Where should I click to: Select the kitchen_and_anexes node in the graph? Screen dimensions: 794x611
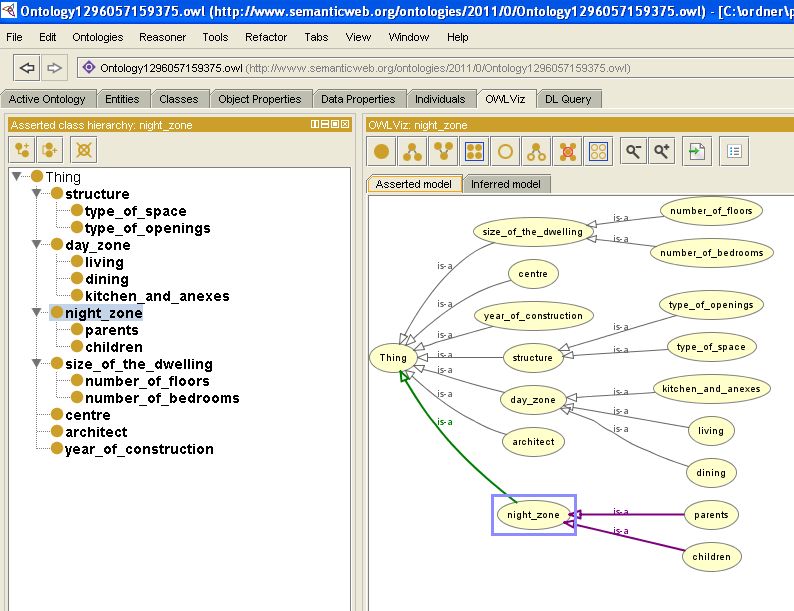tap(711, 389)
